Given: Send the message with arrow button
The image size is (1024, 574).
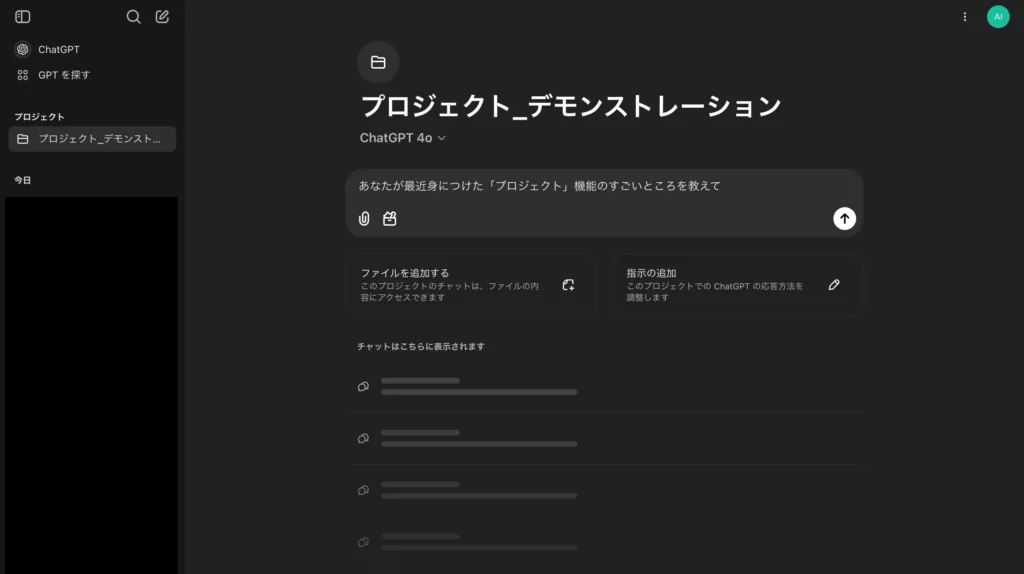Looking at the screenshot, I should pyautogui.click(x=844, y=218).
